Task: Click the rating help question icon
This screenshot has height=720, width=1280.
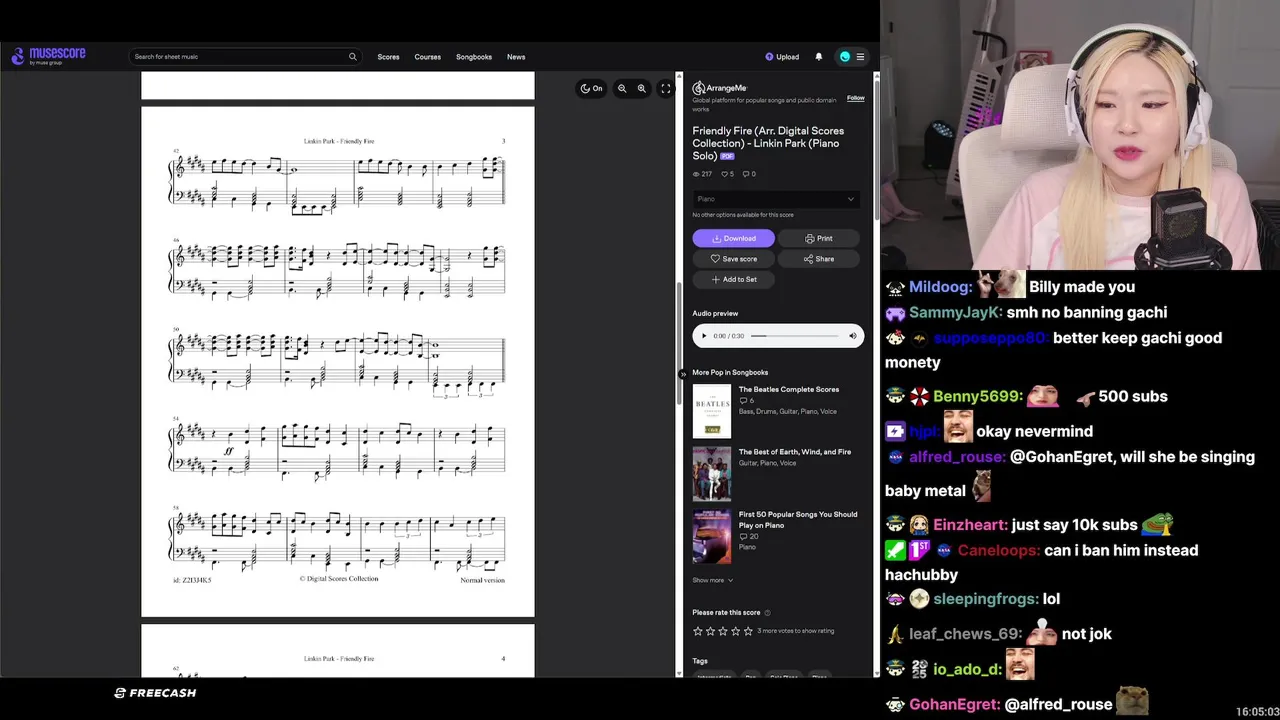Action: pos(767,612)
